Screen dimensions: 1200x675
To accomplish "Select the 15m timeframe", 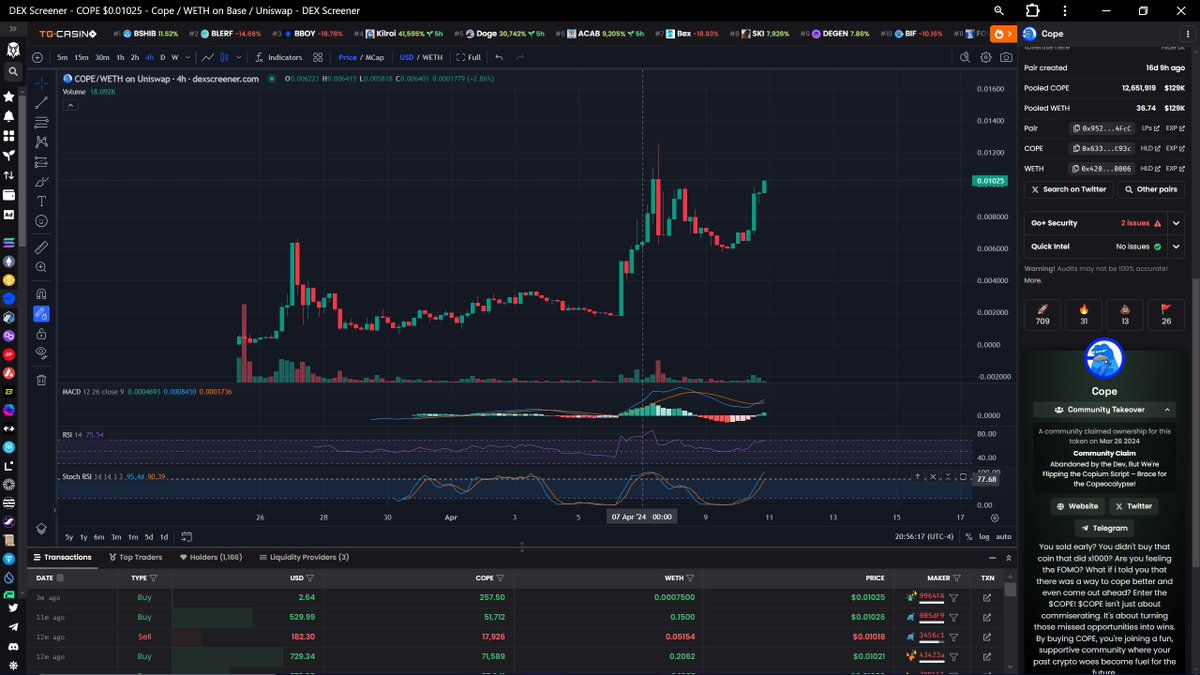I will tap(81, 57).
